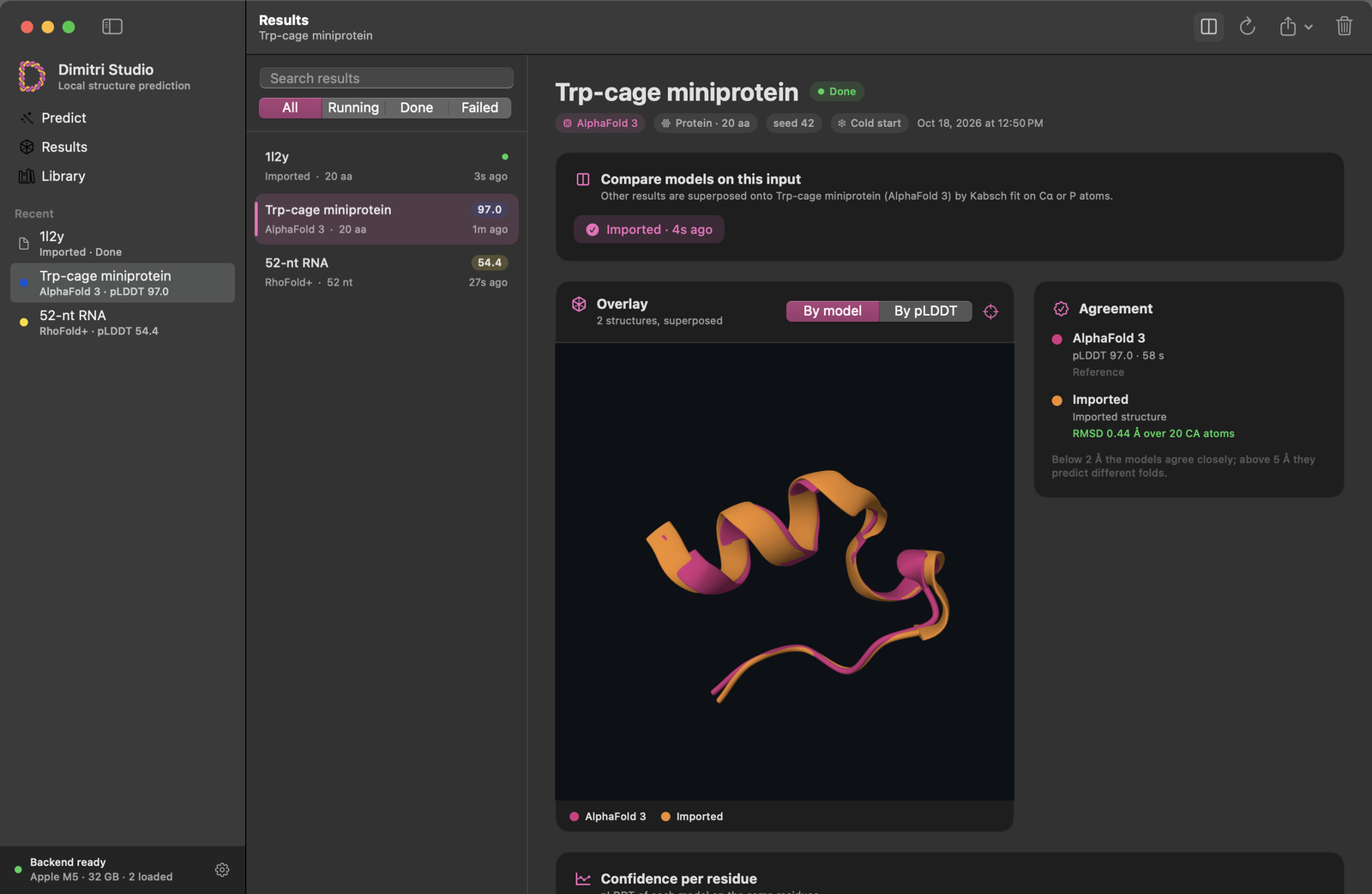Image resolution: width=1372 pixels, height=894 pixels.
Task: Click the Overlay cube icon
Action: pos(579,305)
